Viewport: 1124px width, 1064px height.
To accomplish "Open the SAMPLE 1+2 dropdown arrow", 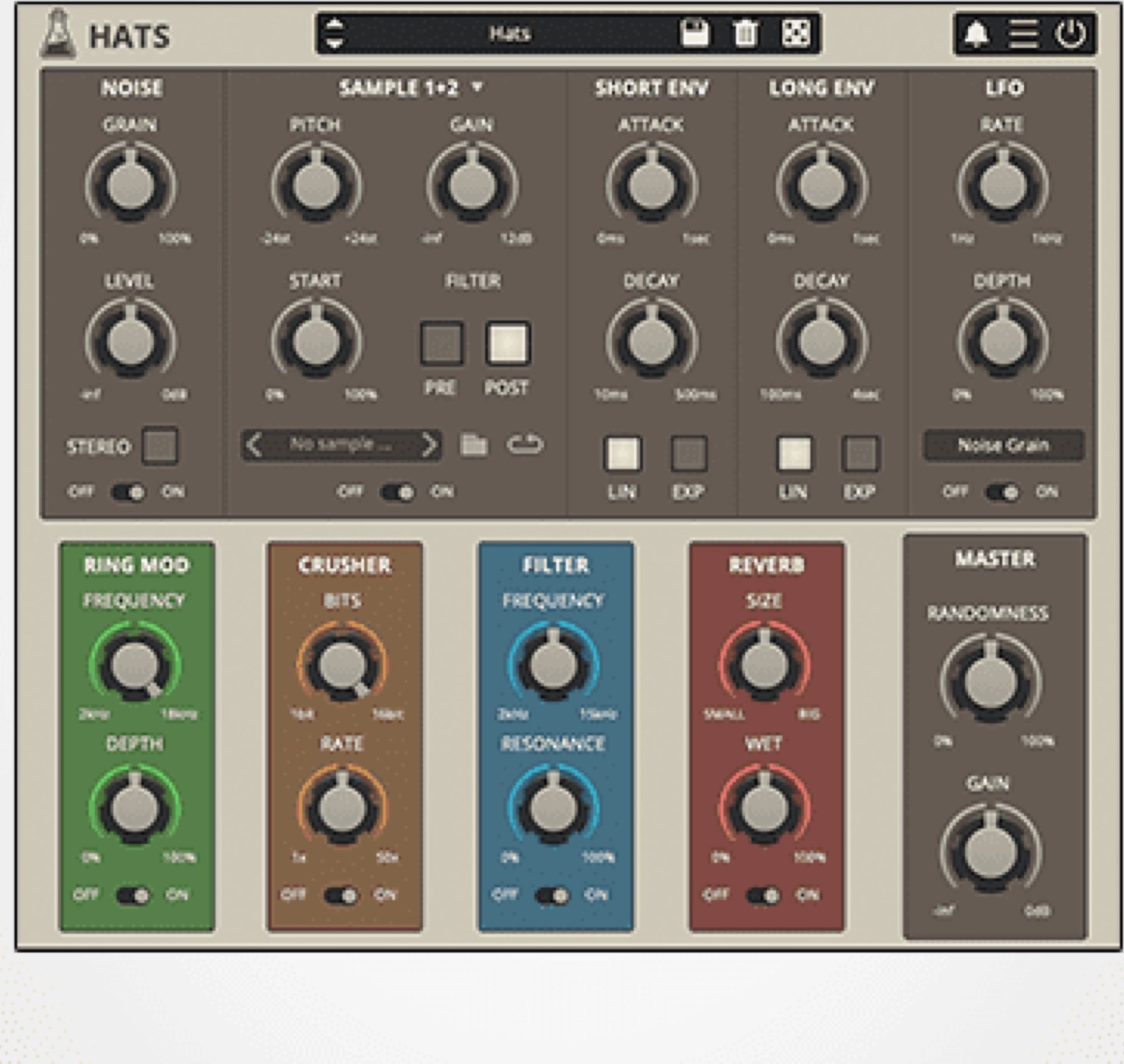I will coord(477,88).
